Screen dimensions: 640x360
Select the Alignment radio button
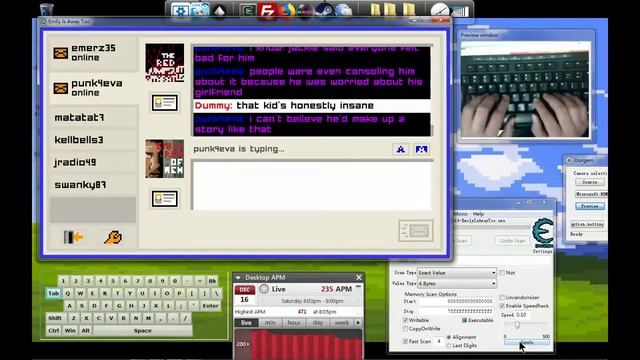tap(449, 337)
